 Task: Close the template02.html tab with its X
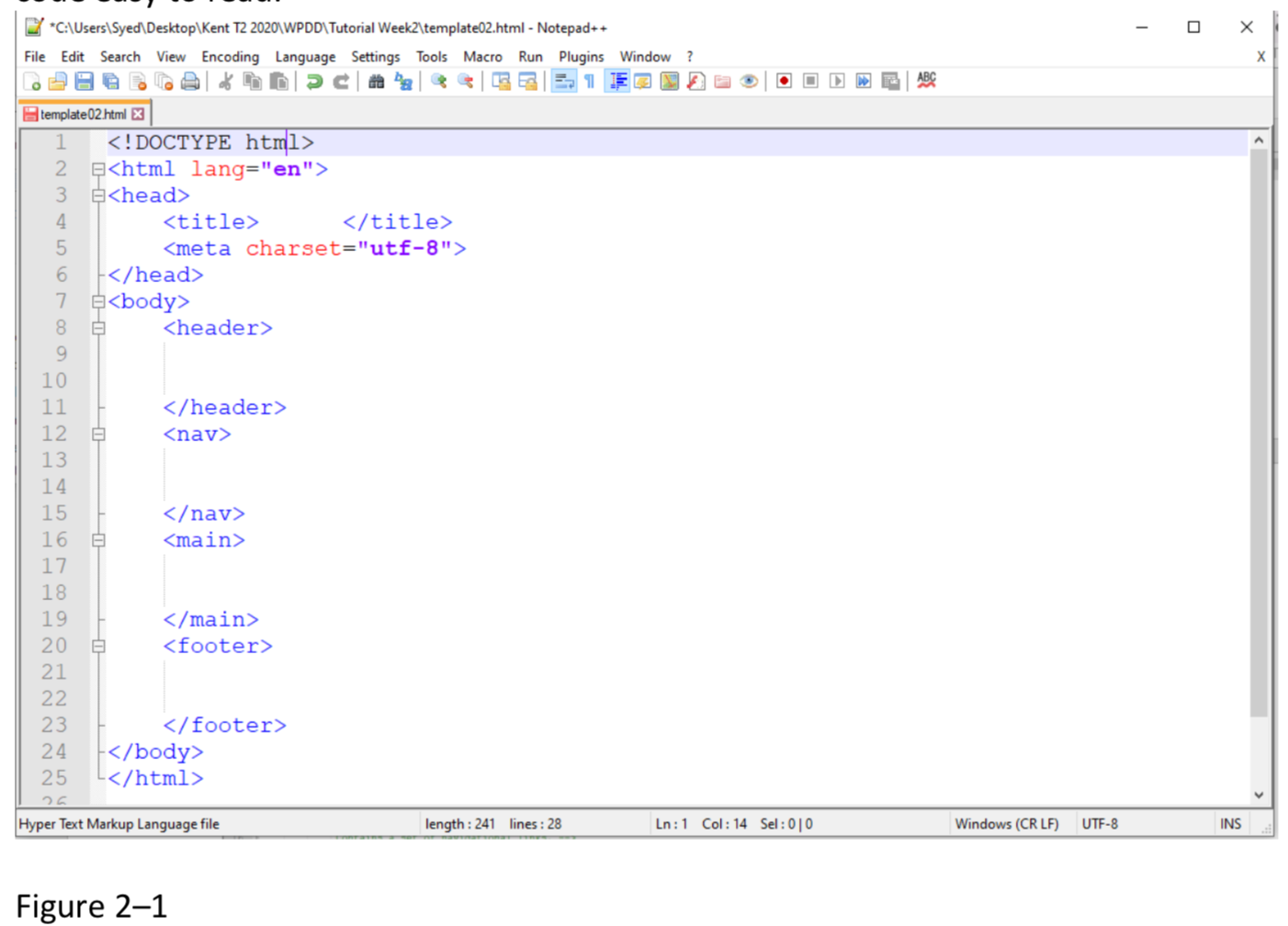click(138, 115)
